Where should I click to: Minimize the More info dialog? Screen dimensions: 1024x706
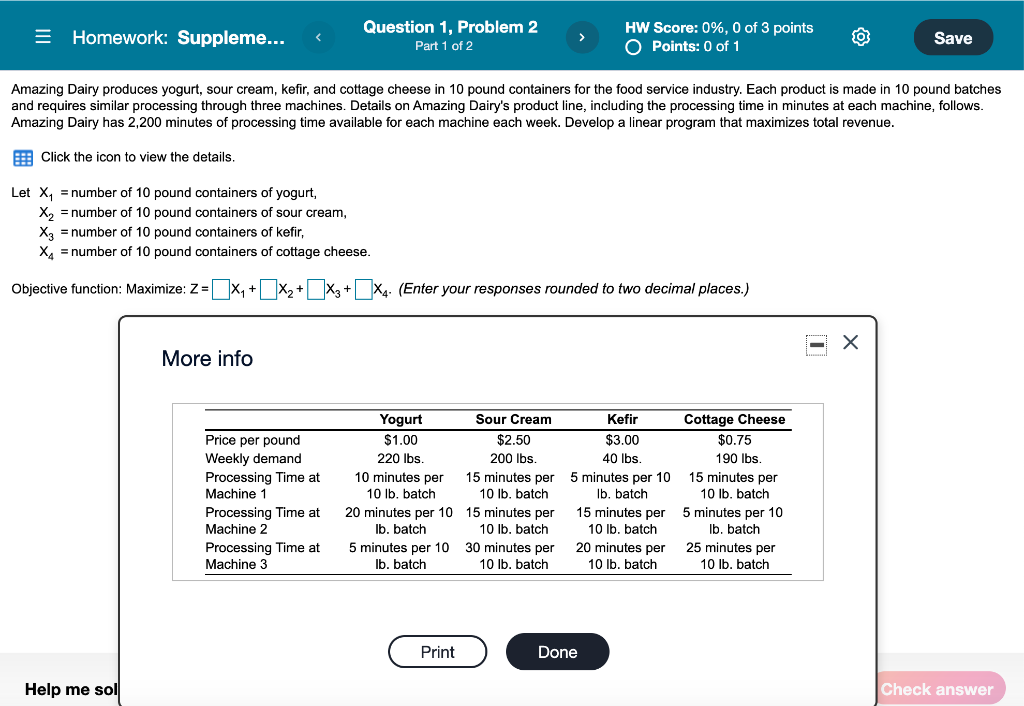[816, 343]
